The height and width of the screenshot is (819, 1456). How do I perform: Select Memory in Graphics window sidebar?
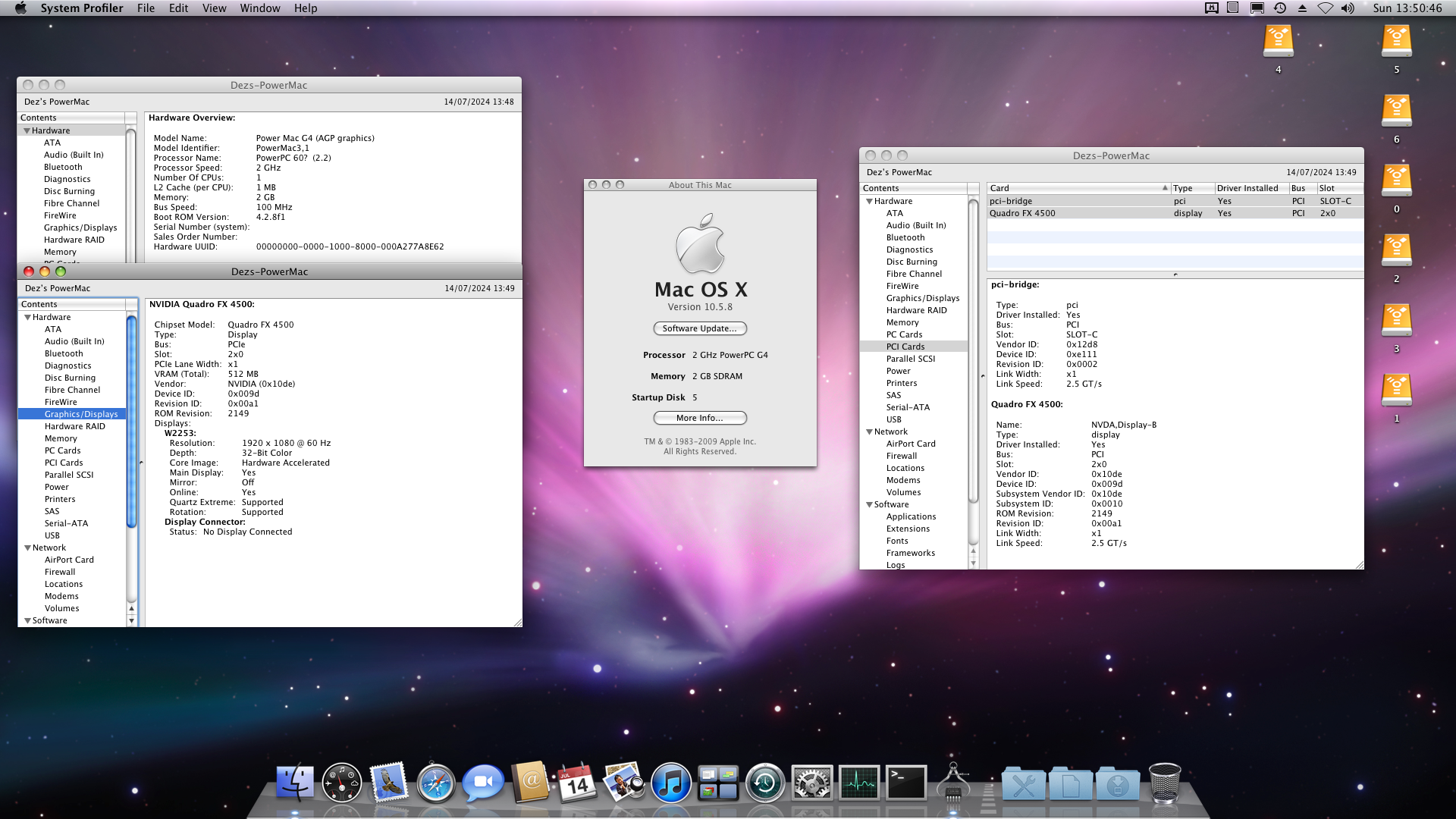pos(61,438)
